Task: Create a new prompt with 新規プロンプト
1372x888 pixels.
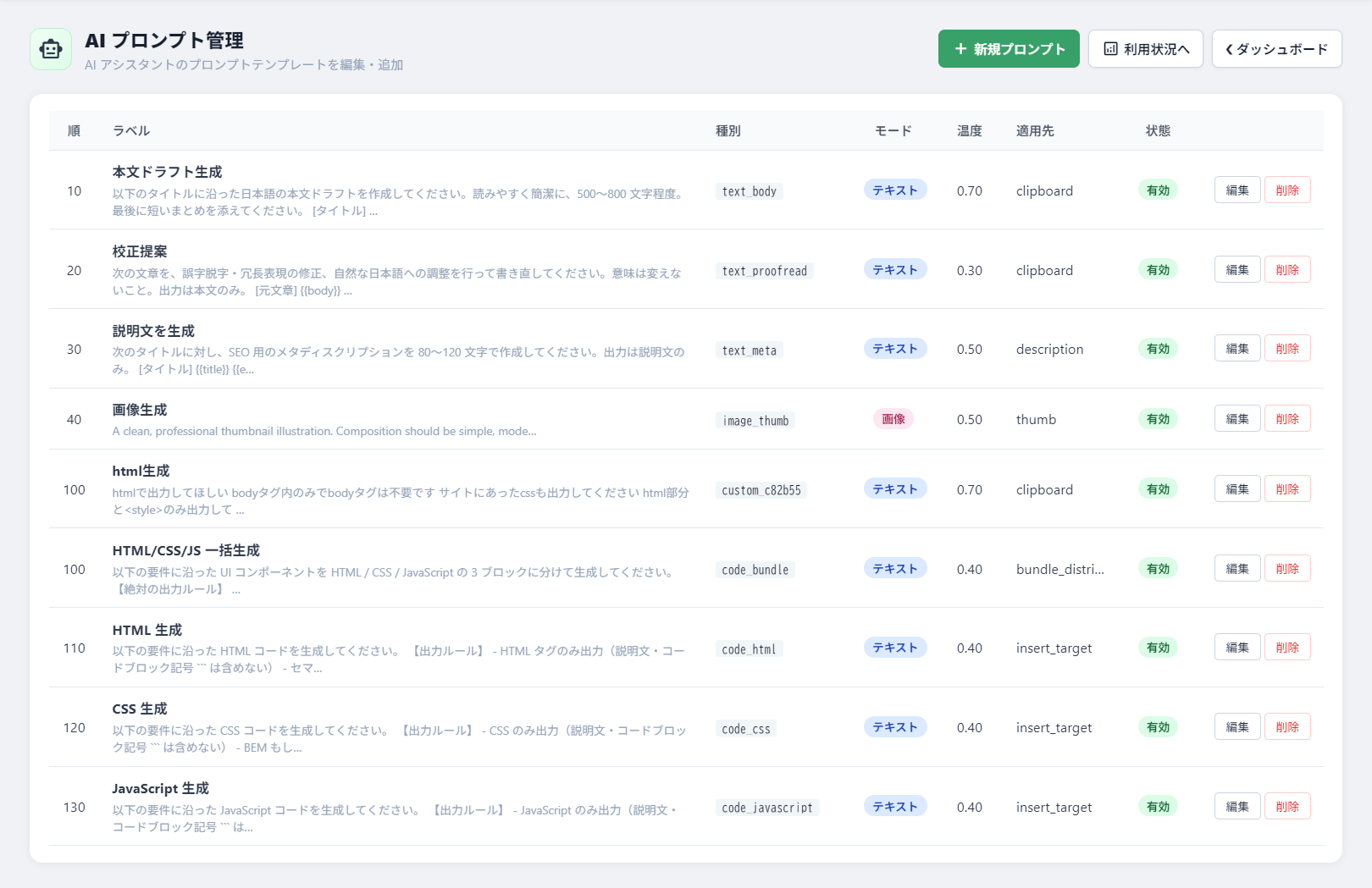Action: tap(1009, 49)
